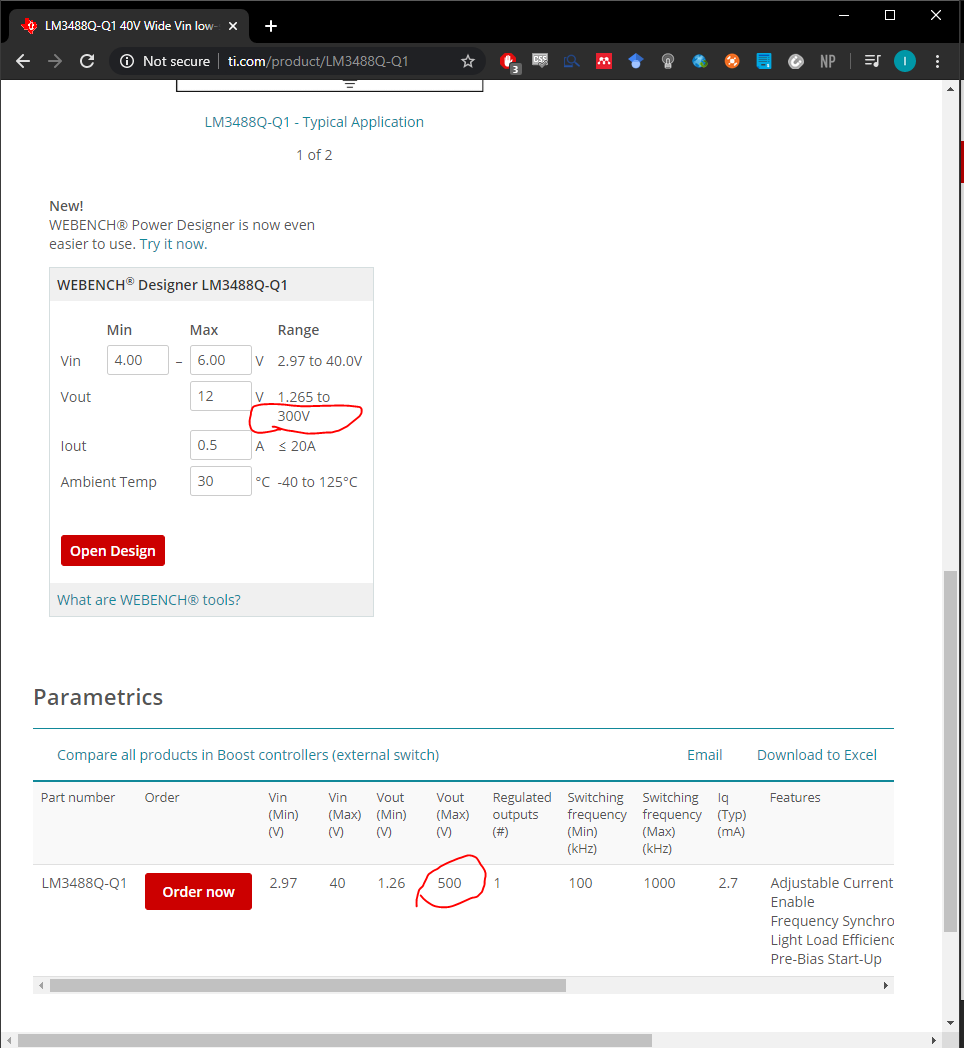
Task: Open the Chrome three-dot menu
Action: tap(937, 61)
